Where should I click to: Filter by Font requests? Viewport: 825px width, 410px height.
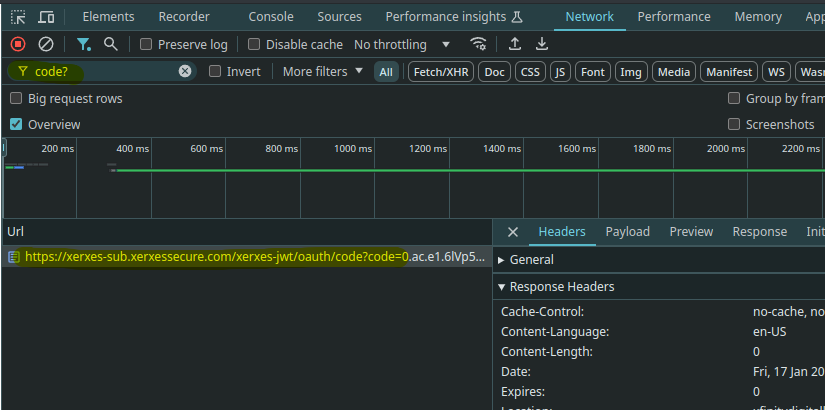(x=593, y=72)
